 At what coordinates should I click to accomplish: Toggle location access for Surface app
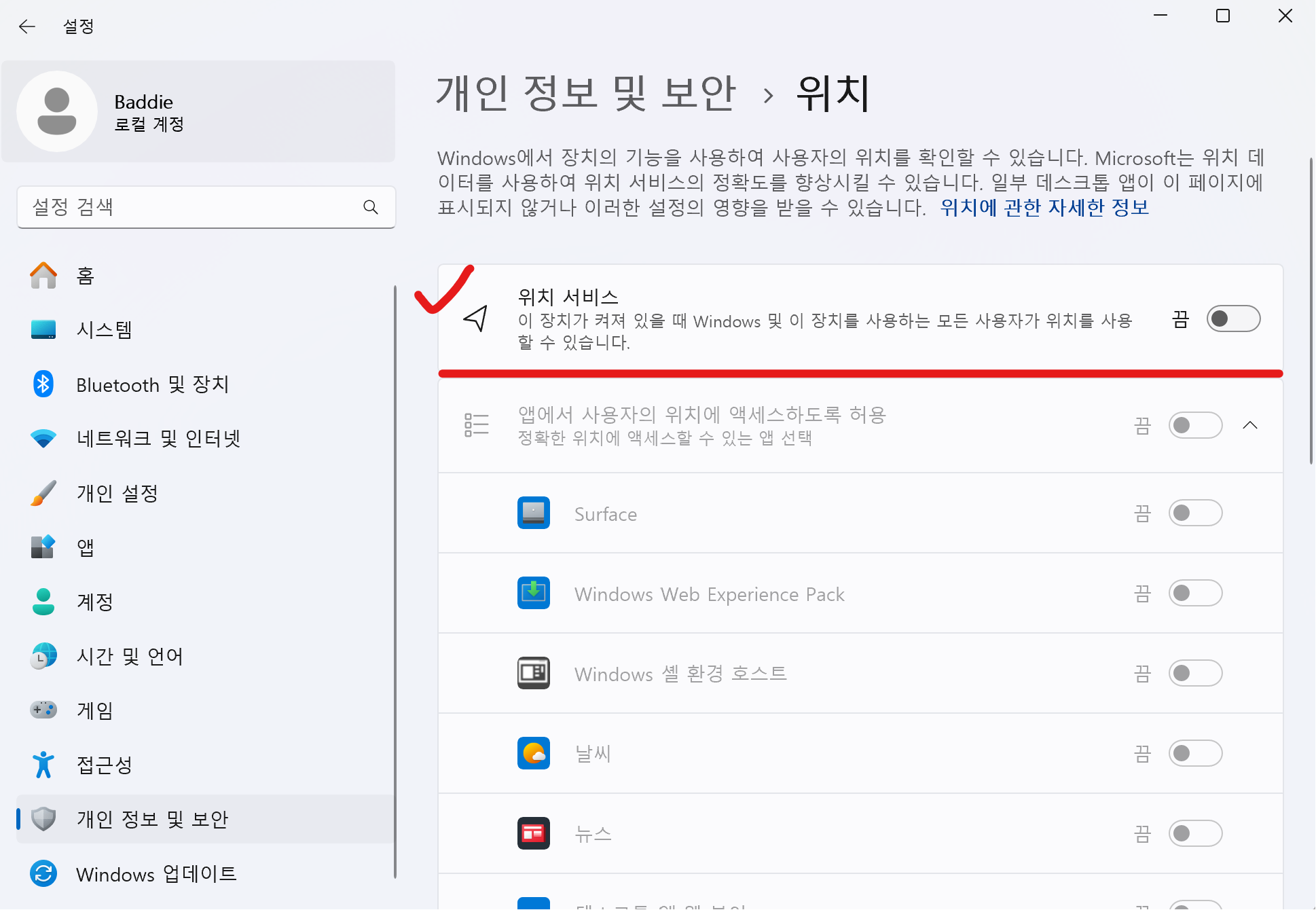coord(1194,513)
